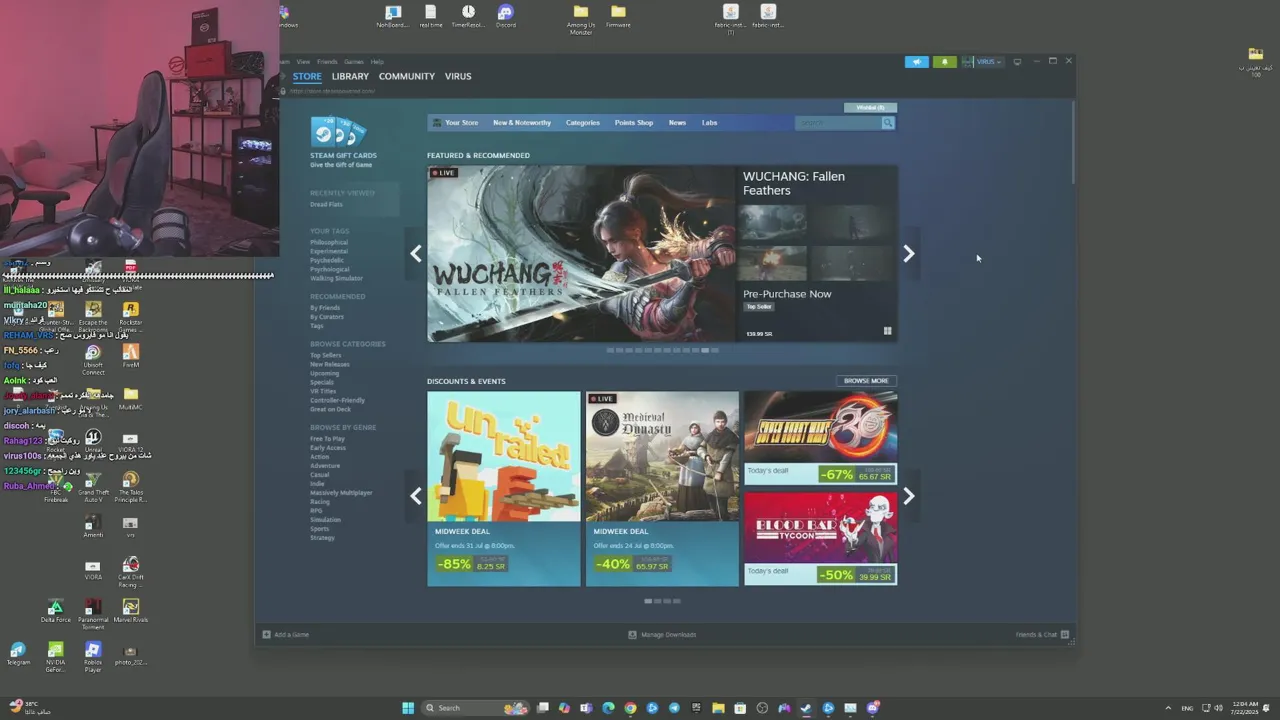
Task: Open the Top Sellers sidebar link
Action: (x=326, y=355)
